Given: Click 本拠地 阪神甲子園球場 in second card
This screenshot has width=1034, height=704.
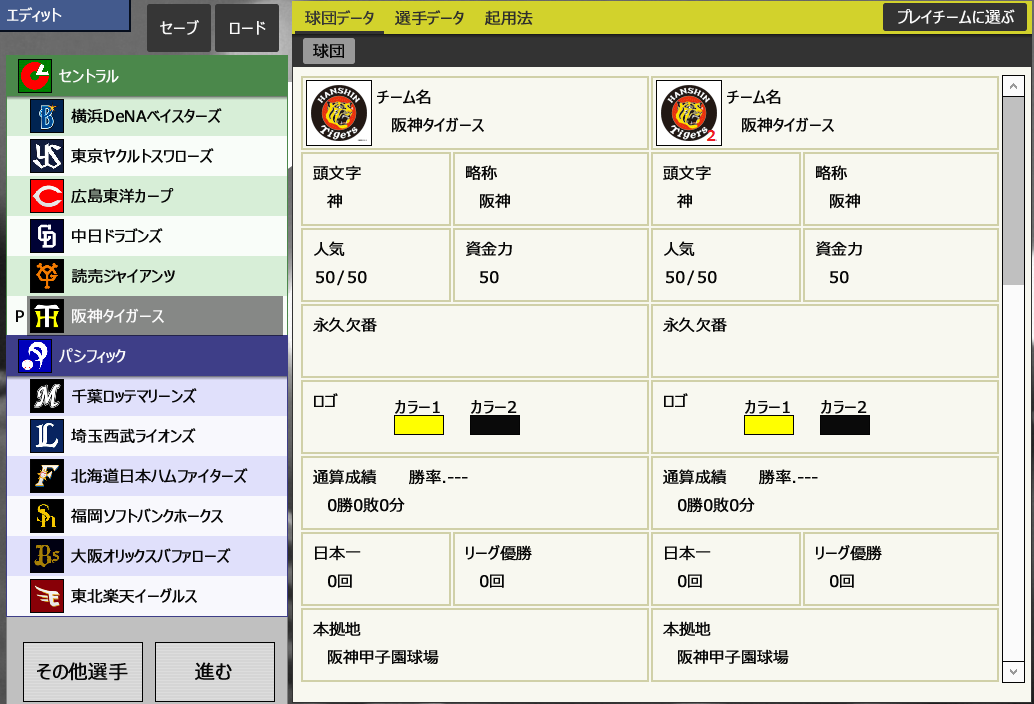Looking at the screenshot, I should 825,645.
